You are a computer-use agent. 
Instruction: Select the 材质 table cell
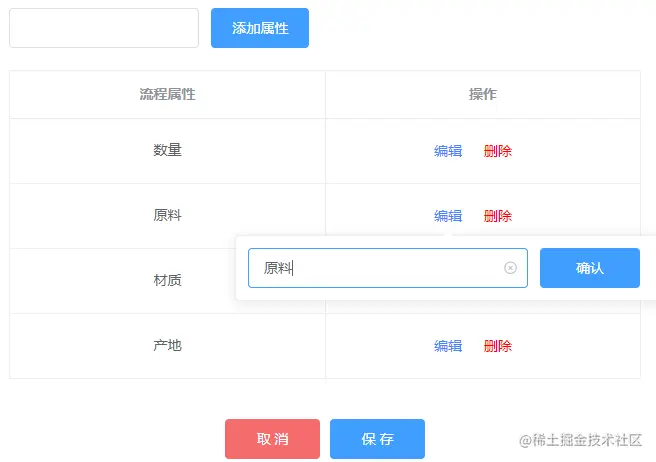coord(167,281)
